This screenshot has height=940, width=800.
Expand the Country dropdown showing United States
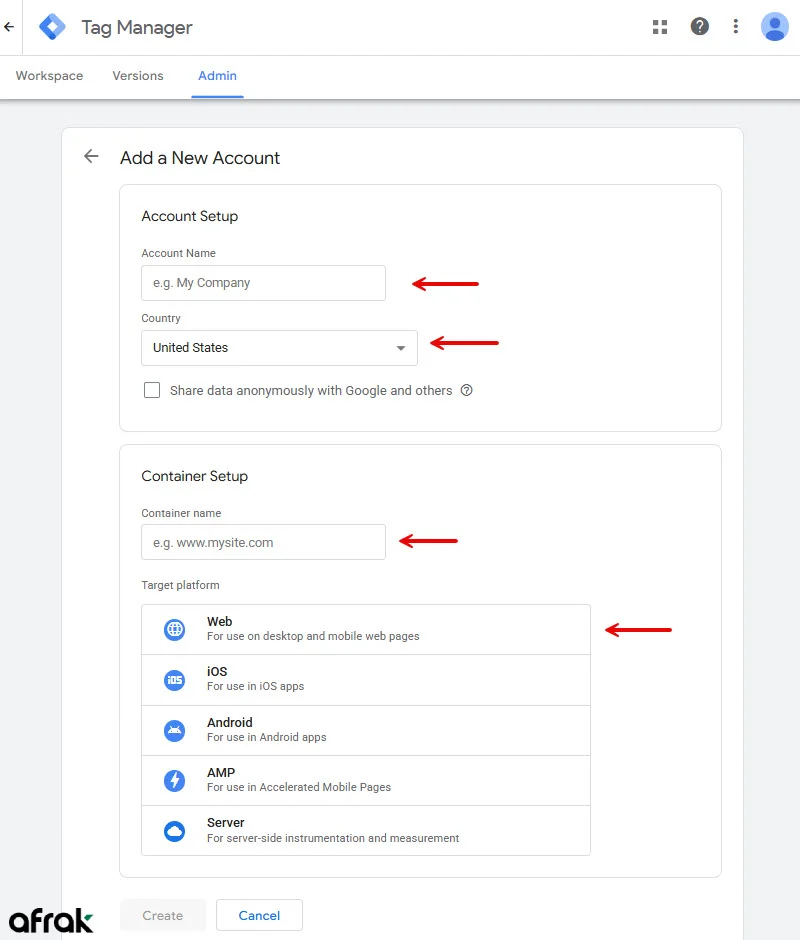click(279, 348)
